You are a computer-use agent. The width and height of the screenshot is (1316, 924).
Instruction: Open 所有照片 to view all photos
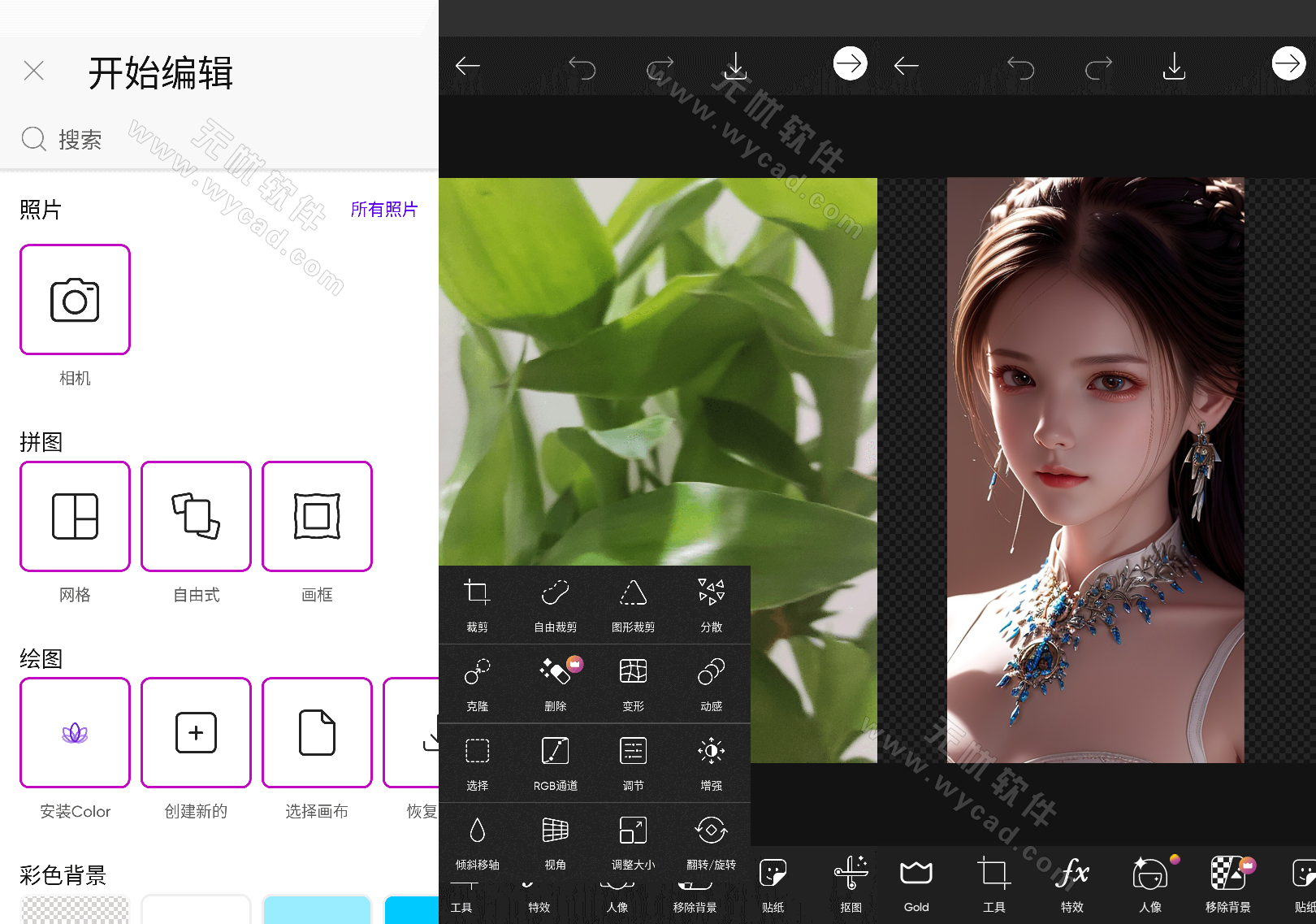pyautogui.click(x=383, y=210)
